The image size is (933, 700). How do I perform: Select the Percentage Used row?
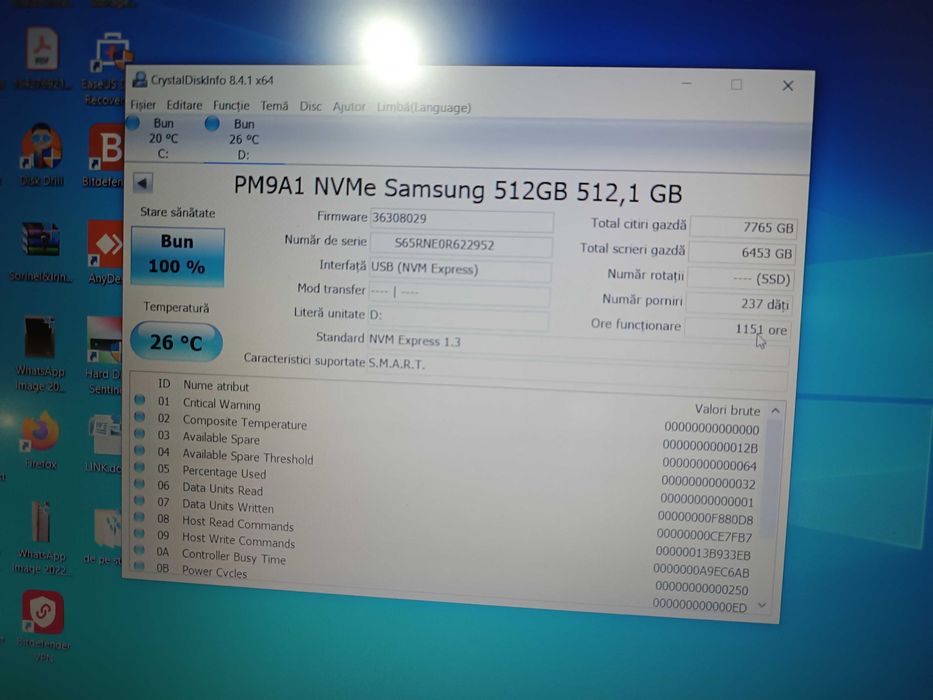(x=446, y=485)
